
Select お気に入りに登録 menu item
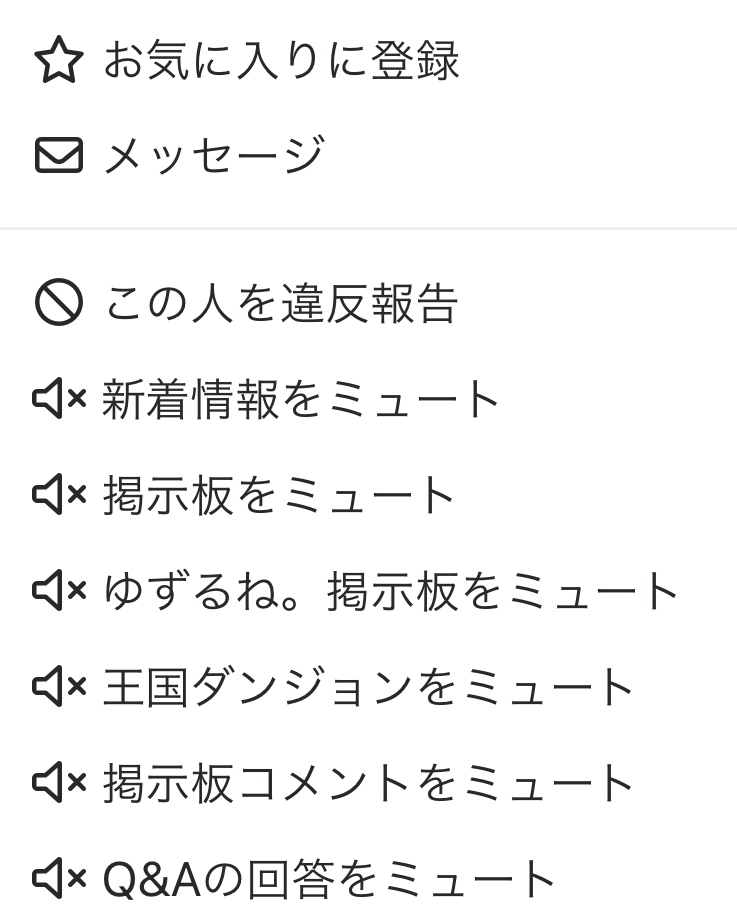[281, 61]
